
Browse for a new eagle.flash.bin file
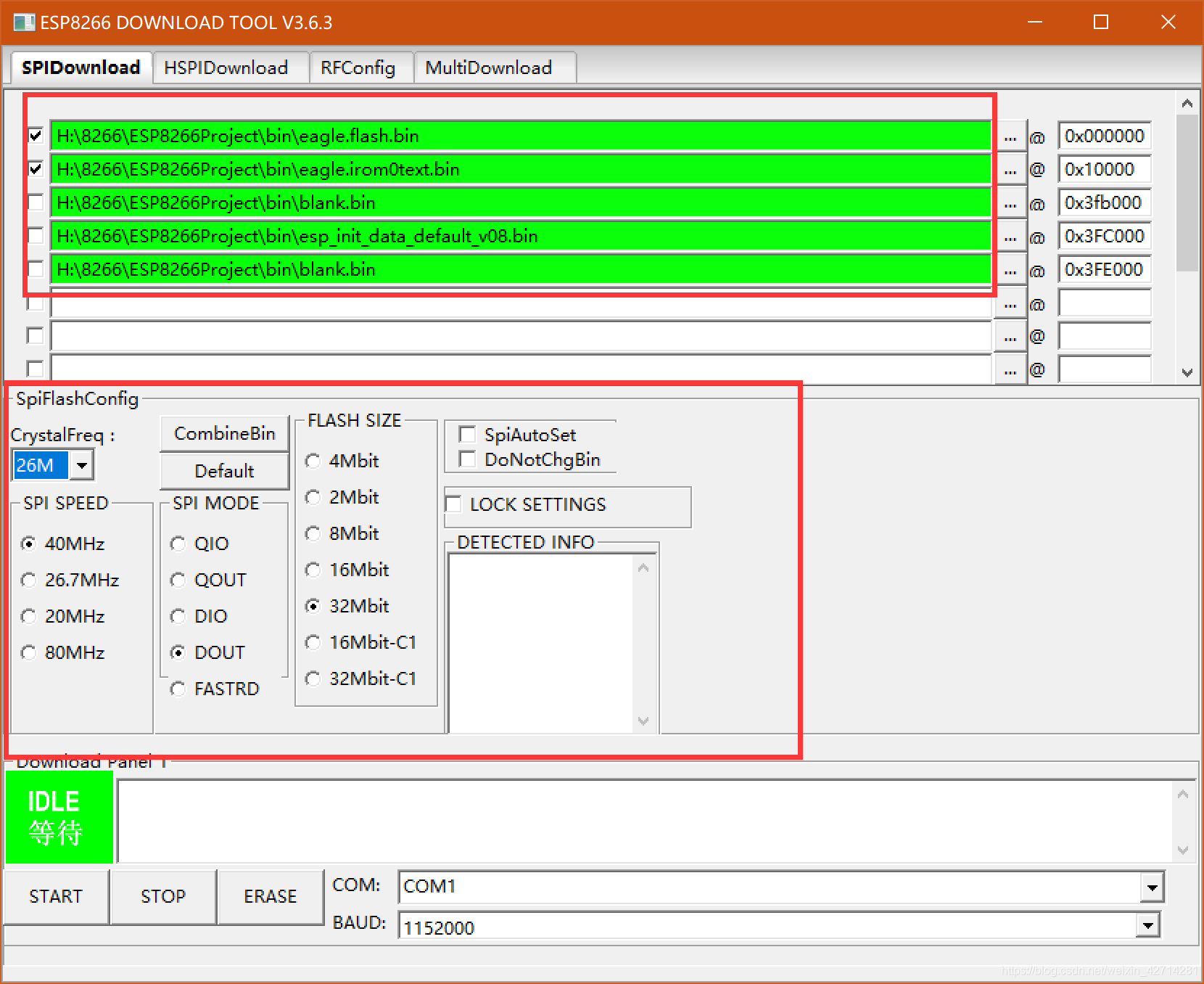pyautogui.click(x=1010, y=136)
